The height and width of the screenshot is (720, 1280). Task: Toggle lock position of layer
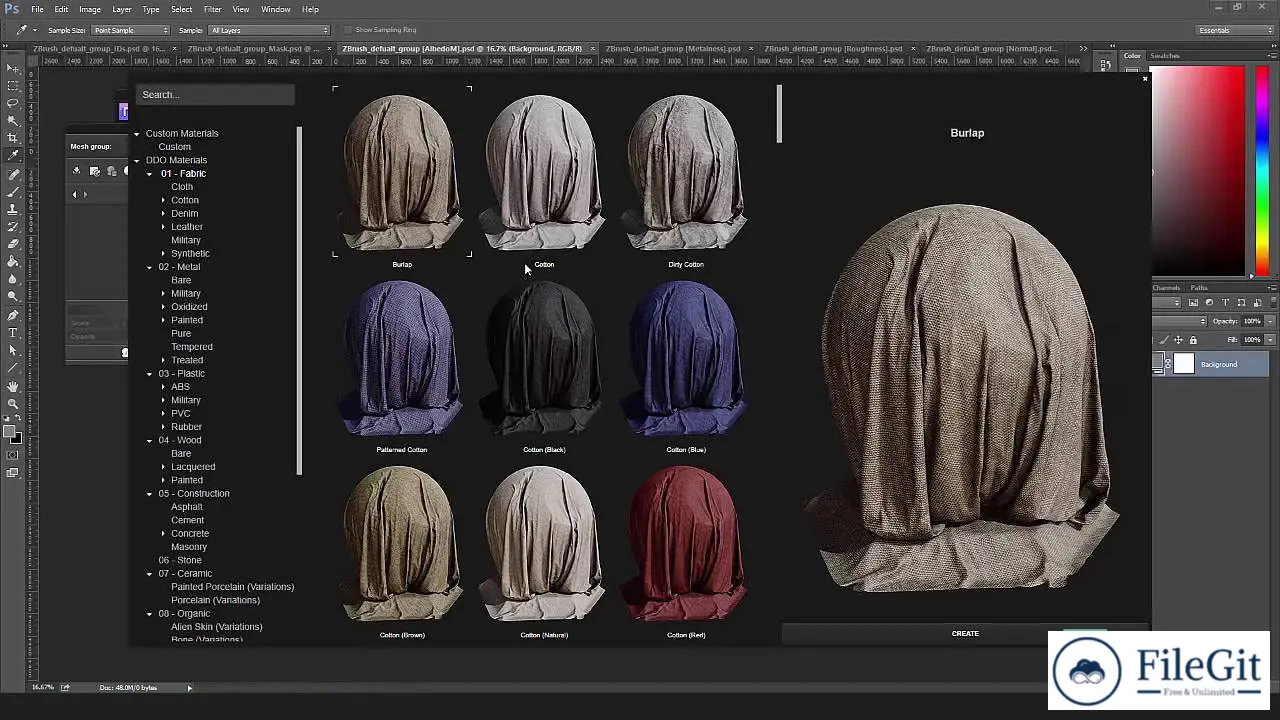pos(1179,340)
